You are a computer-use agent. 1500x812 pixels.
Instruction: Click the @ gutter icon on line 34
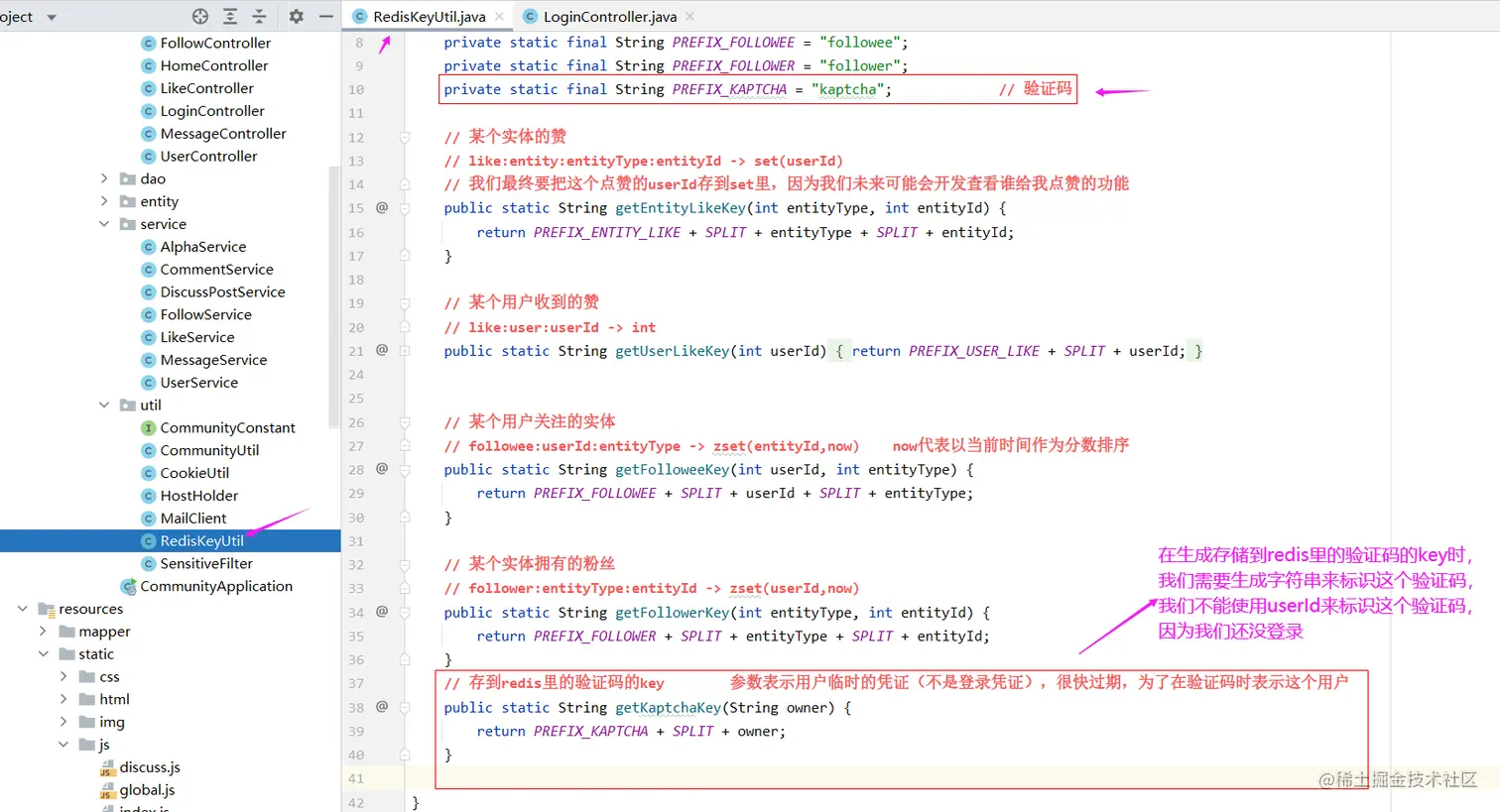tap(382, 612)
